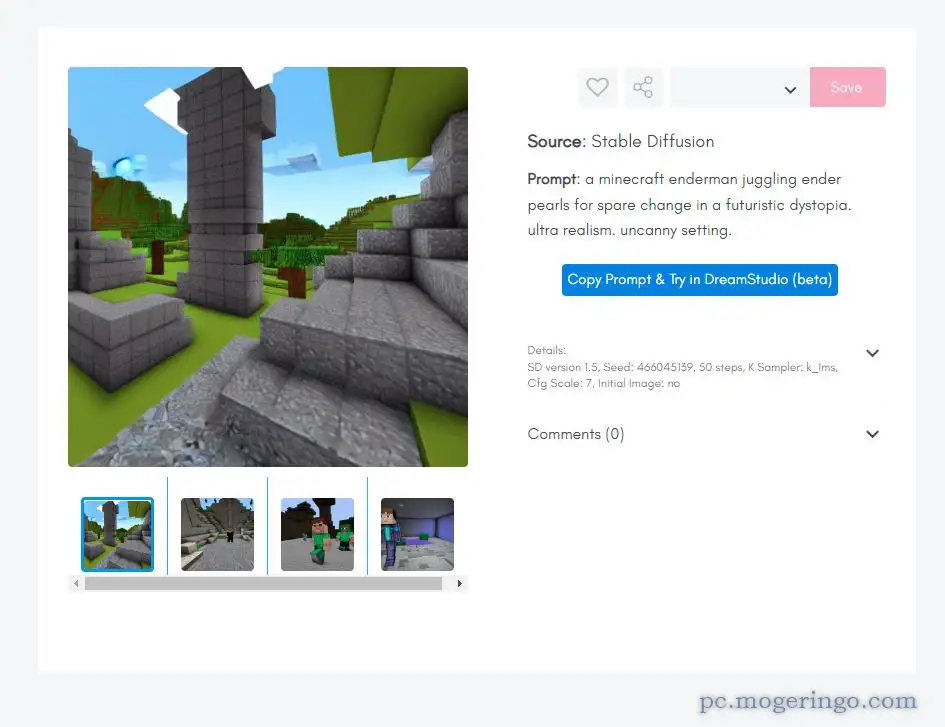Select the third thumbnail with green characters

click(x=318, y=534)
